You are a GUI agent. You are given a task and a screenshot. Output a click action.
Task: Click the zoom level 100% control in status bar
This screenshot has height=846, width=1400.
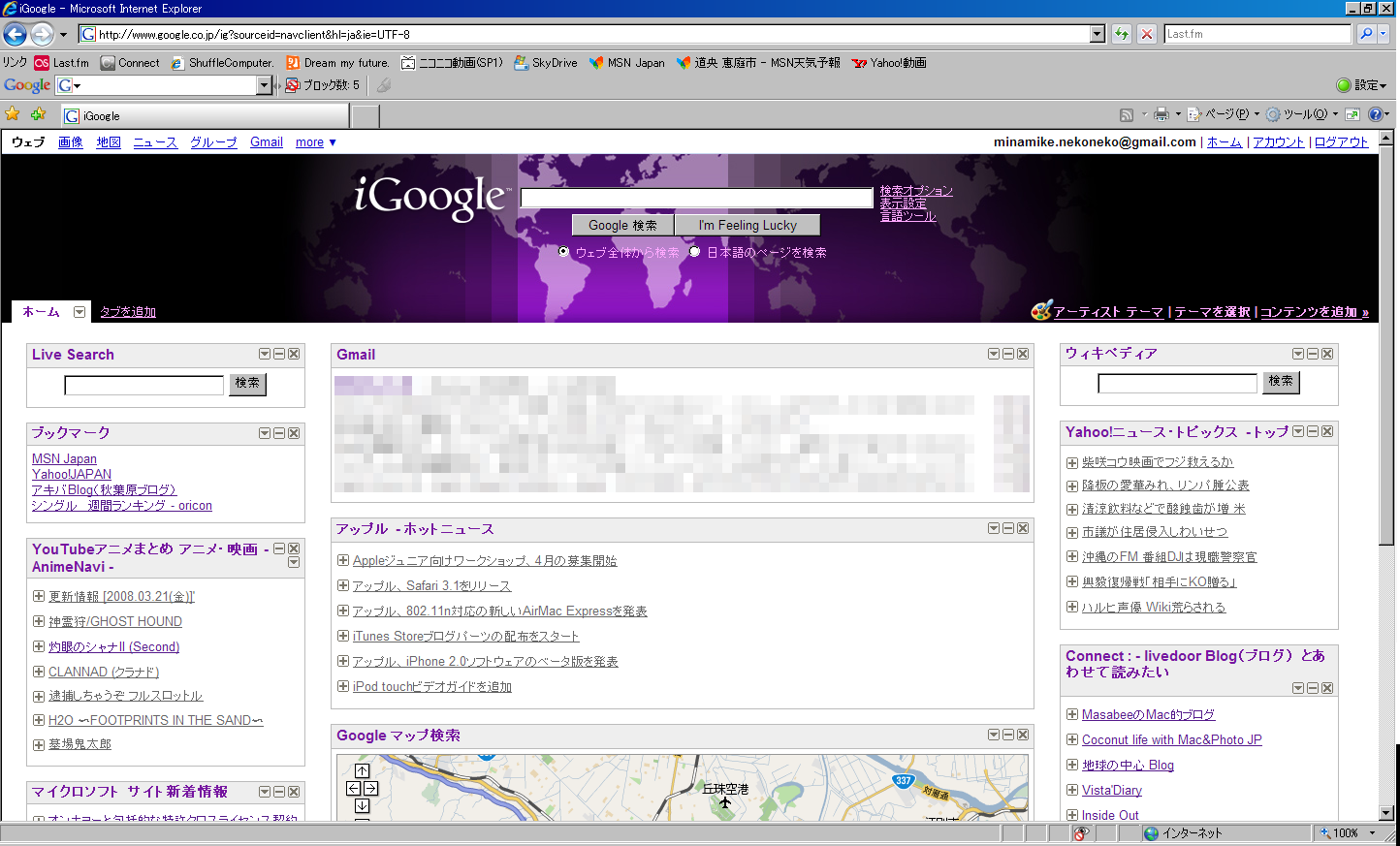1349,833
